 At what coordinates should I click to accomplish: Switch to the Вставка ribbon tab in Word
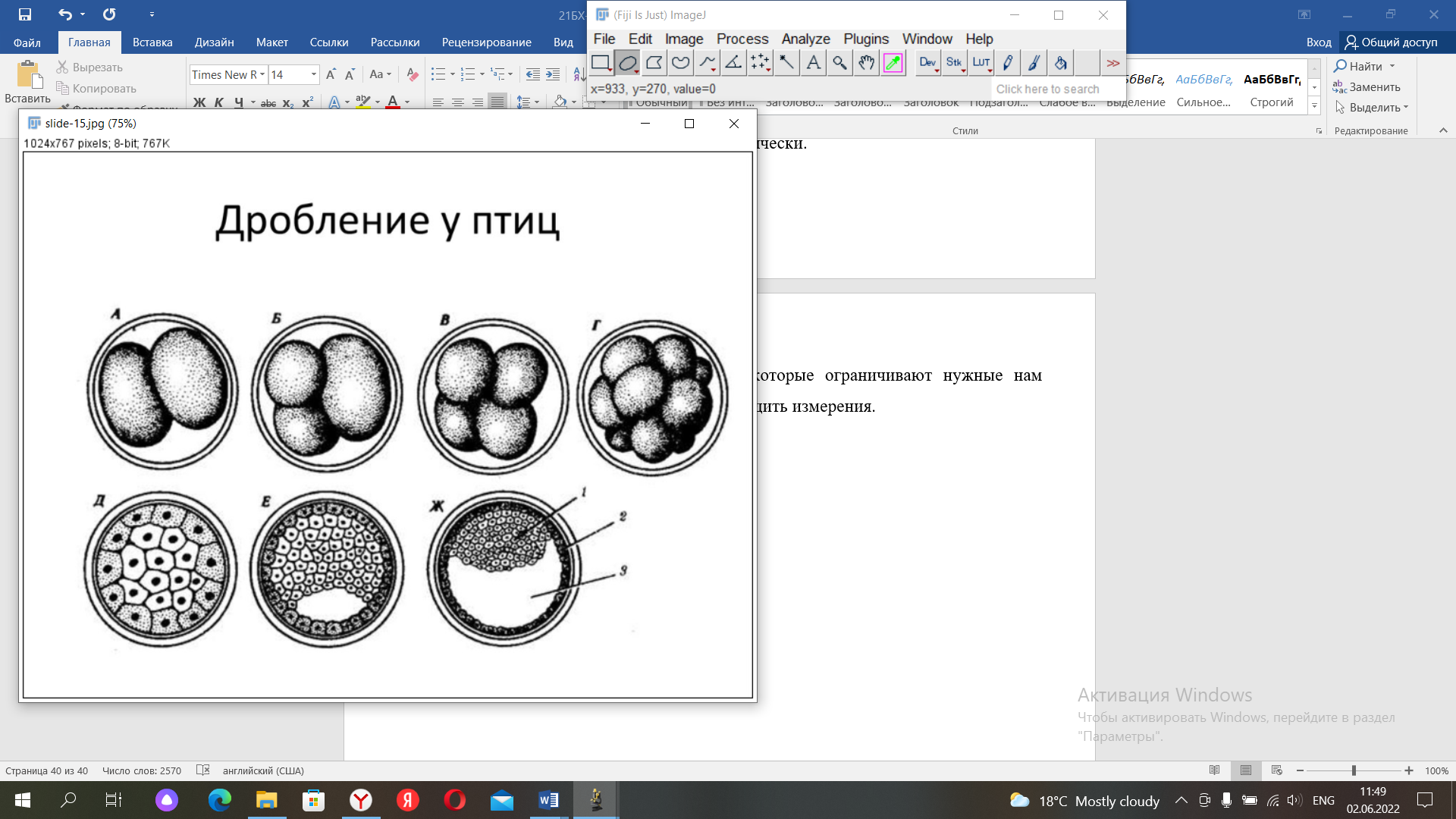tap(152, 42)
